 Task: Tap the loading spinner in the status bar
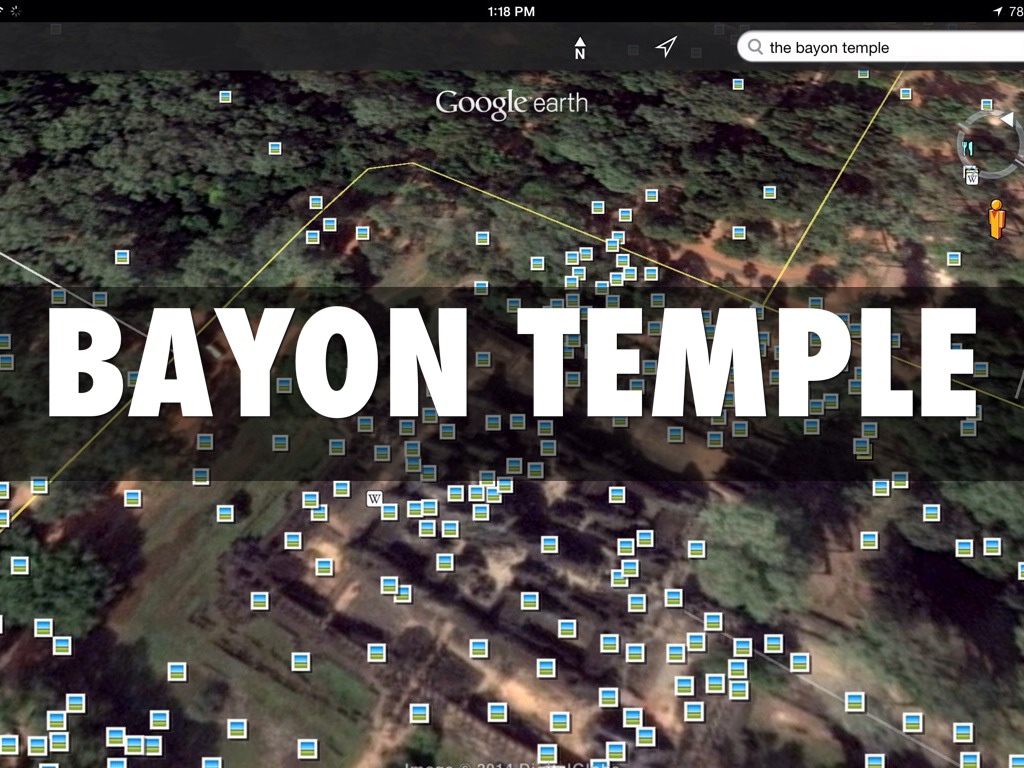16,11
